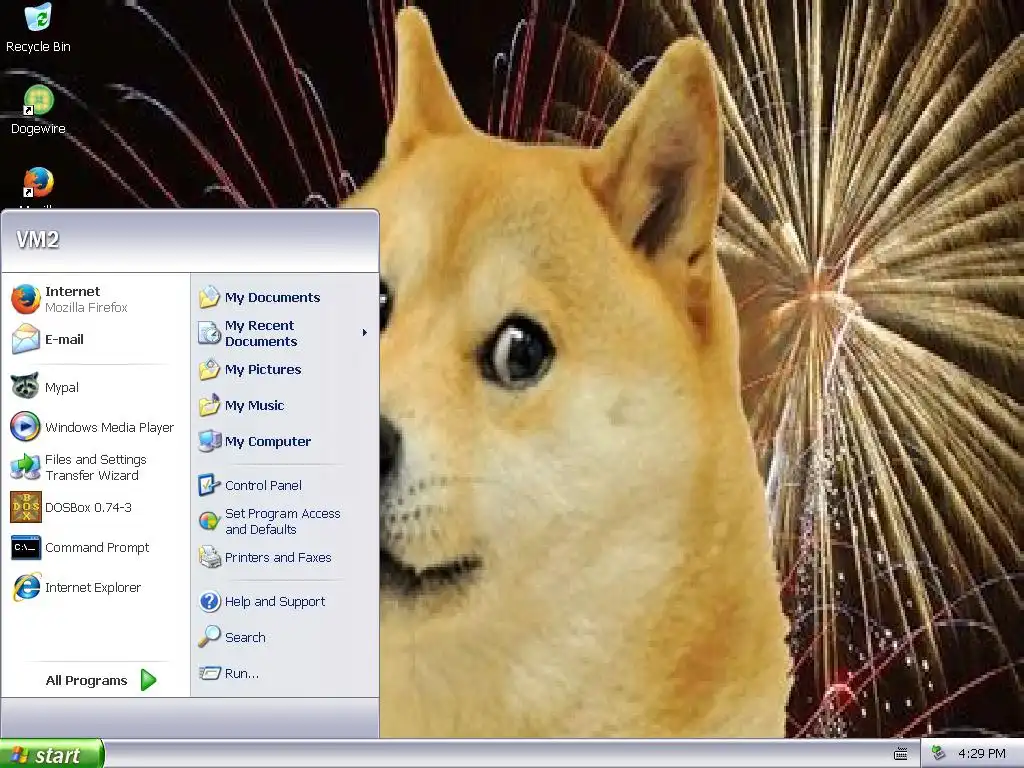
Task: Open All Programs label
Action: tap(86, 680)
